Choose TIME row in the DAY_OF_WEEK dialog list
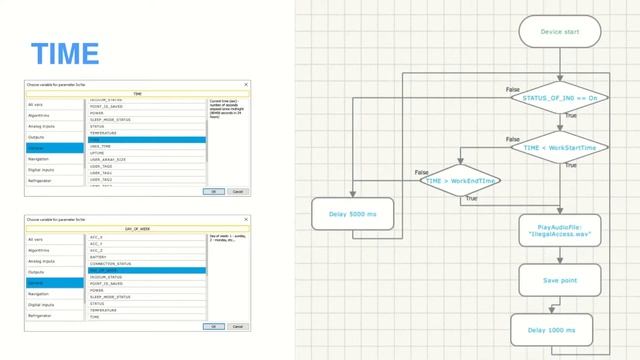The image size is (640, 360). (147, 317)
